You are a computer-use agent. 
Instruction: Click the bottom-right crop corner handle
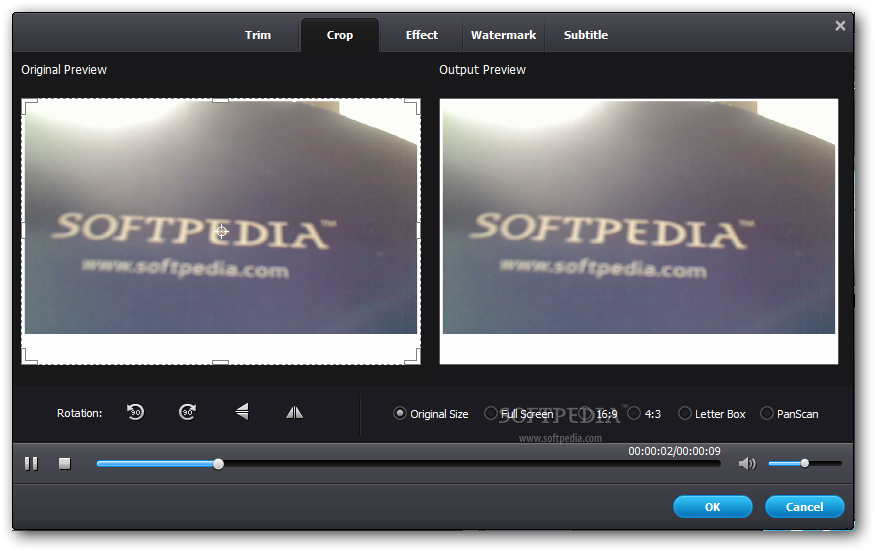pyautogui.click(x=412, y=357)
